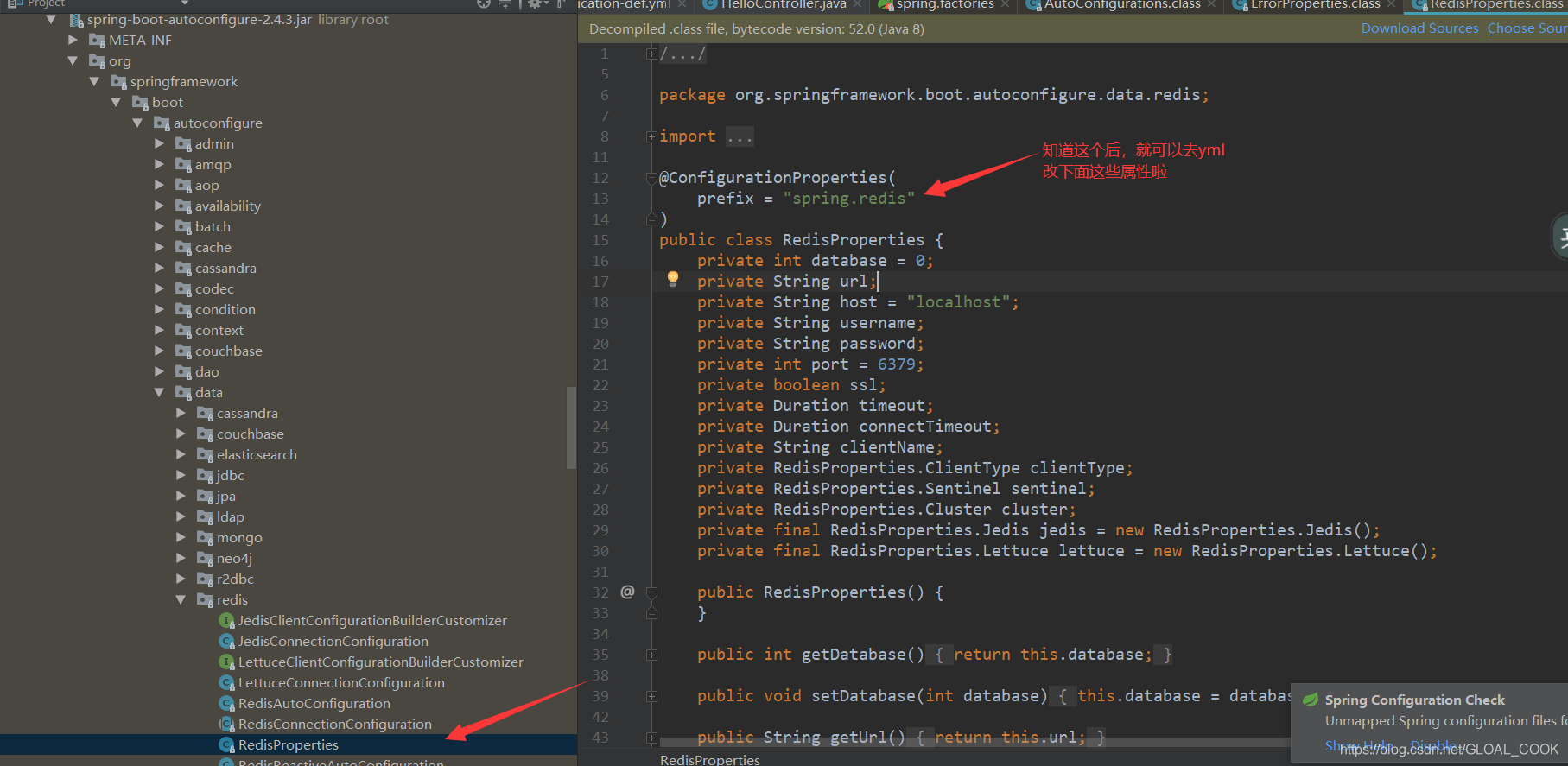Viewport: 1568px width, 766px height.
Task: Select the jpa package in the tree
Action: point(226,496)
